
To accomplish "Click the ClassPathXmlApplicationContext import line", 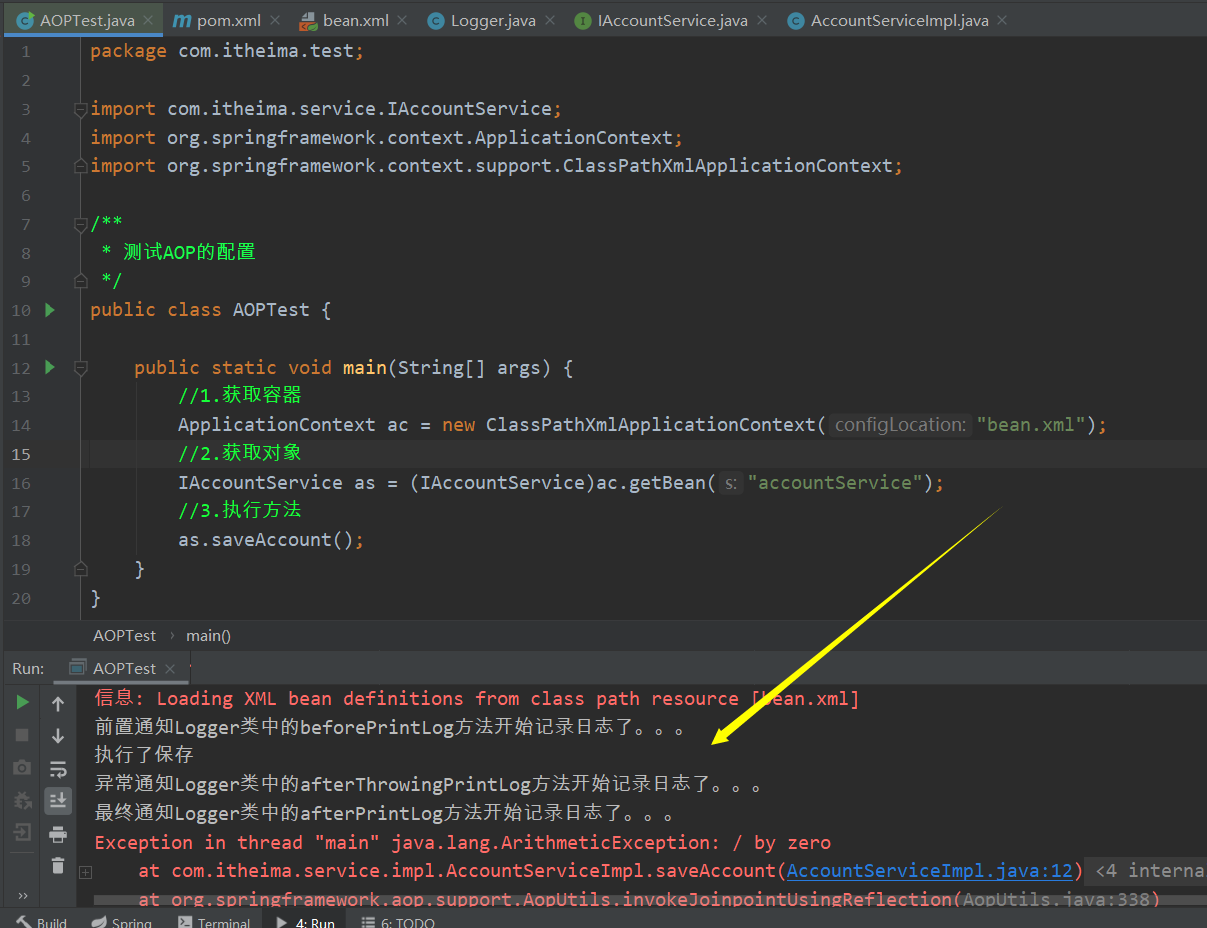I will [x=497, y=166].
